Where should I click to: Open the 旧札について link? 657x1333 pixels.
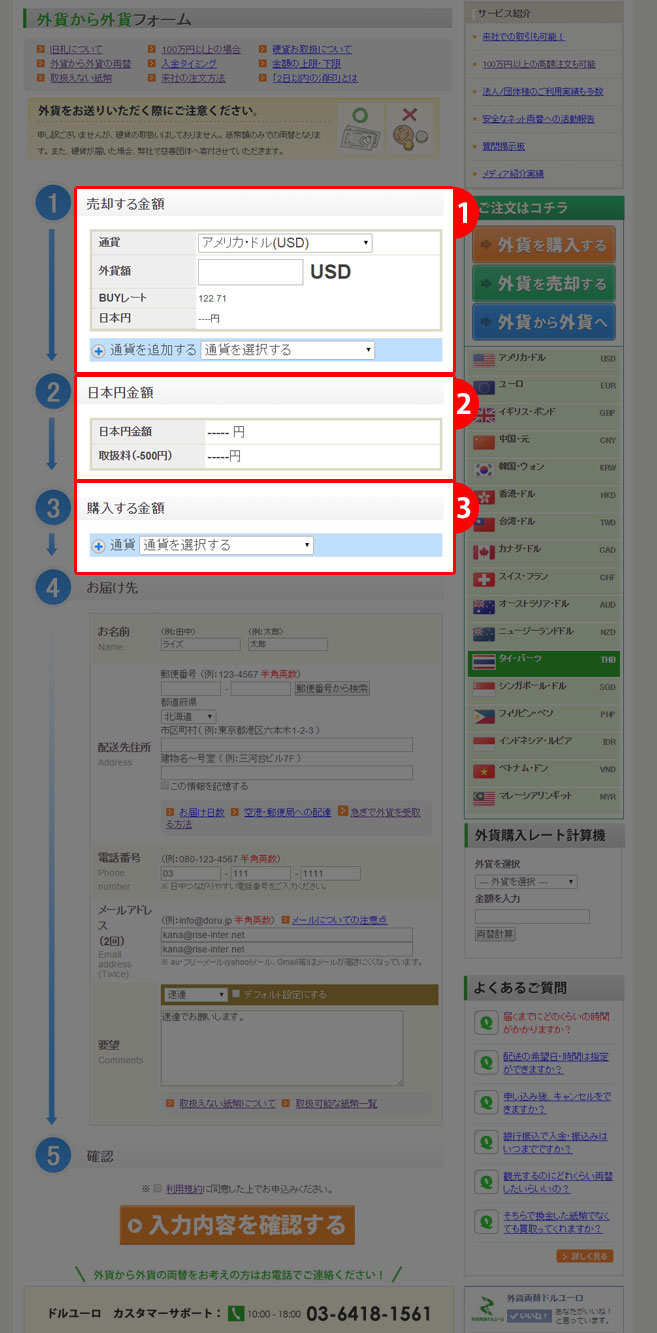76,49
